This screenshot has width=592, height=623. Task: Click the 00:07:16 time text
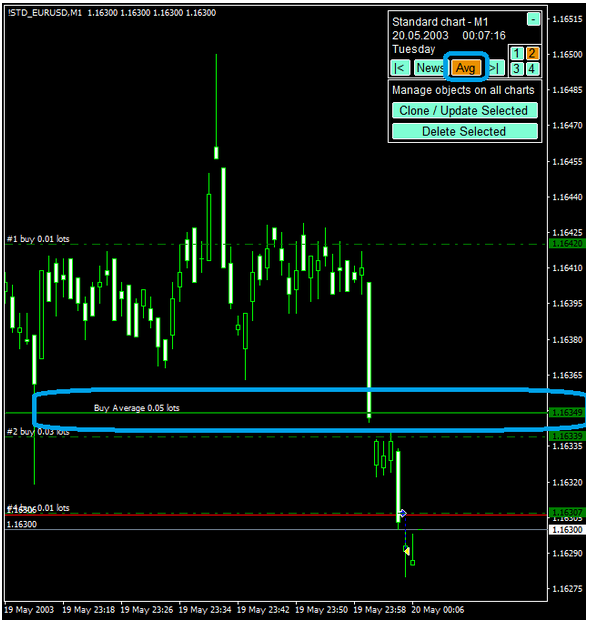tap(484, 35)
